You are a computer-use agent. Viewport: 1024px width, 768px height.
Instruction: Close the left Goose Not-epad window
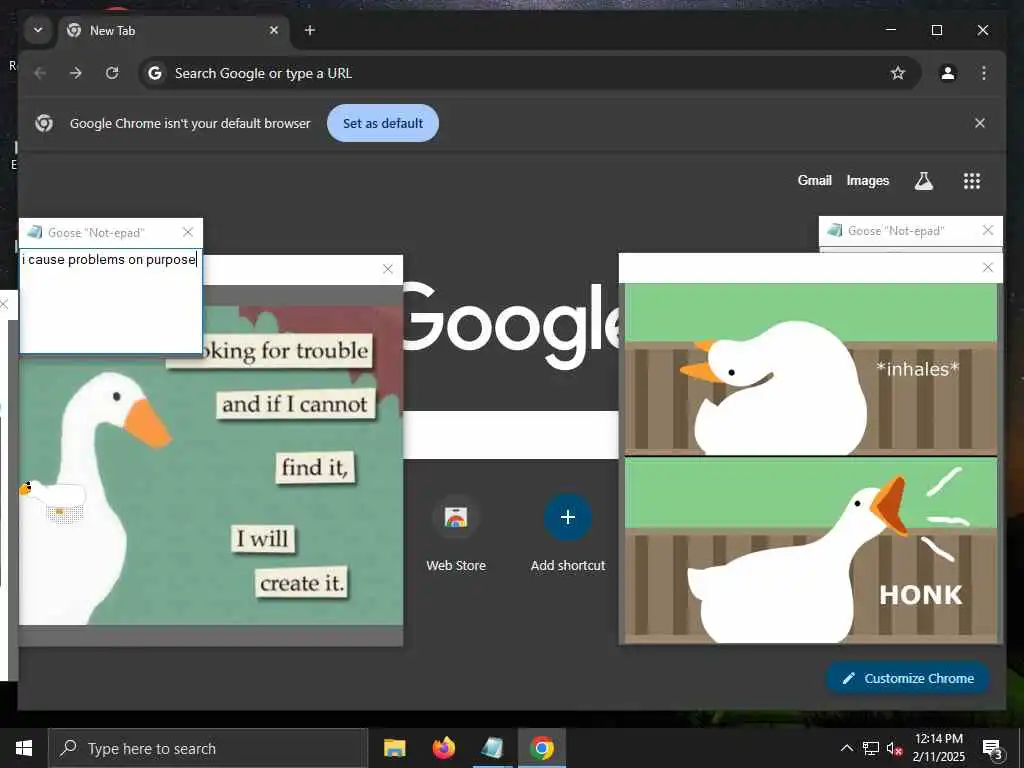pyautogui.click(x=188, y=232)
